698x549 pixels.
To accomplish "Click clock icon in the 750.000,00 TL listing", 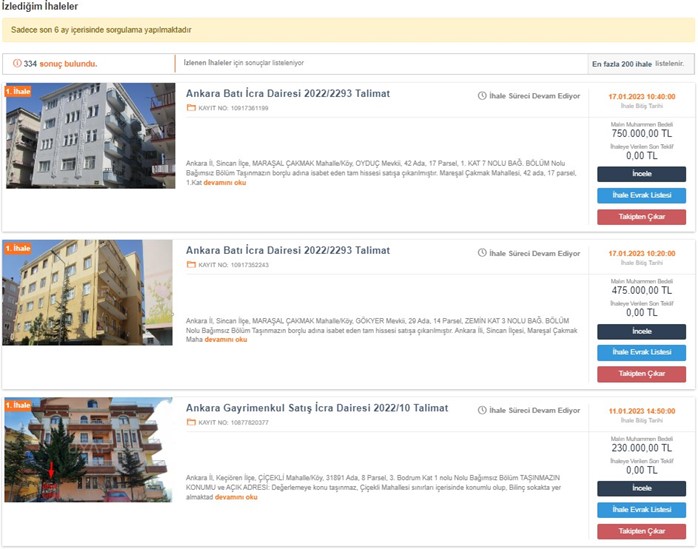I will click(x=482, y=96).
